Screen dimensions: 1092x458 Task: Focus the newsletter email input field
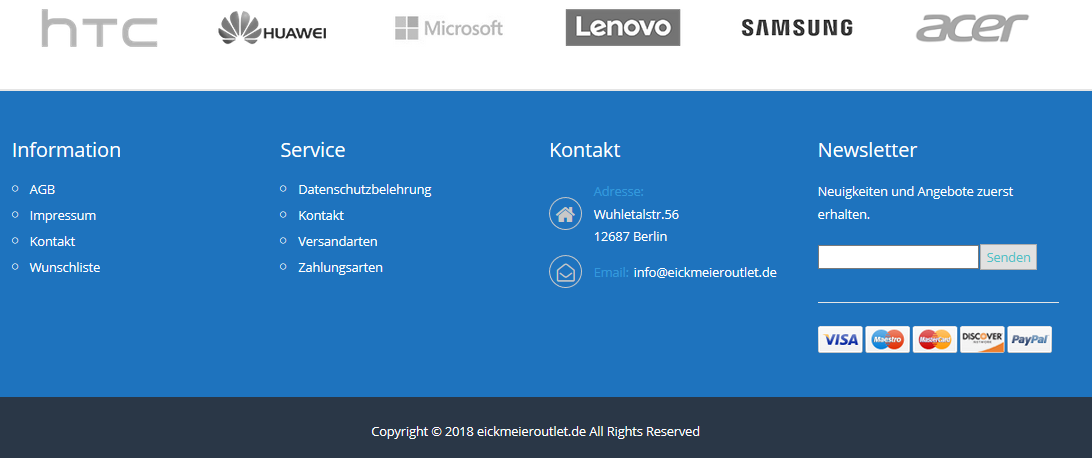click(898, 257)
